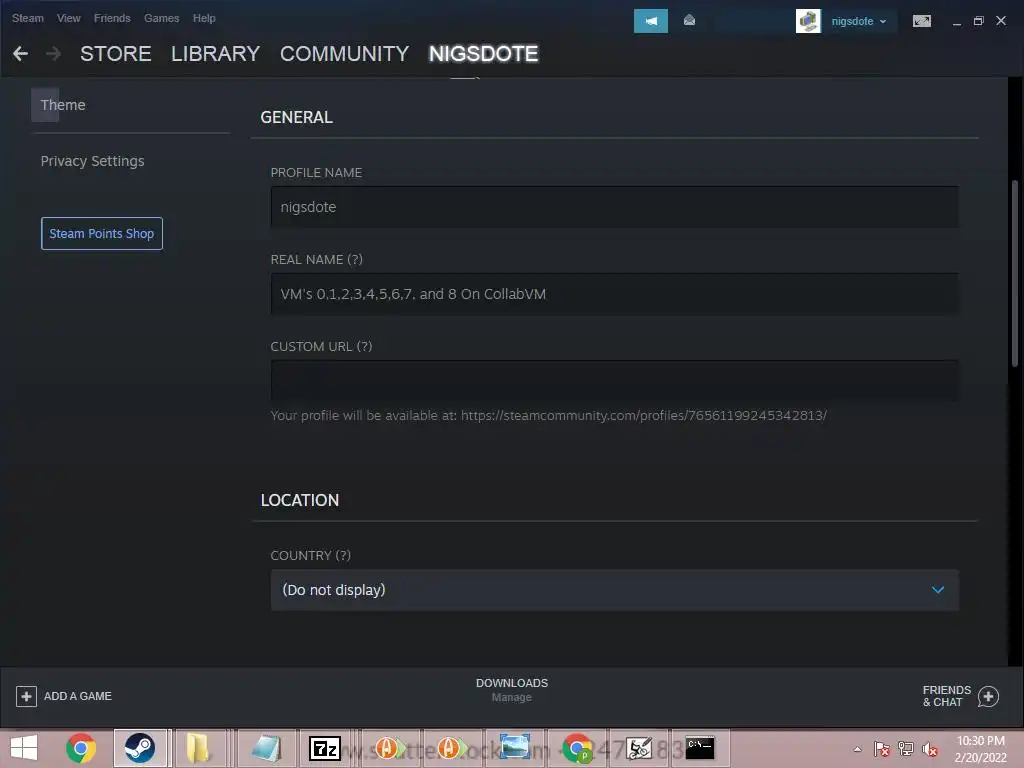This screenshot has height=768, width=1024.
Task: Click the Friends & Chat plus bubble icon
Action: coord(988,696)
